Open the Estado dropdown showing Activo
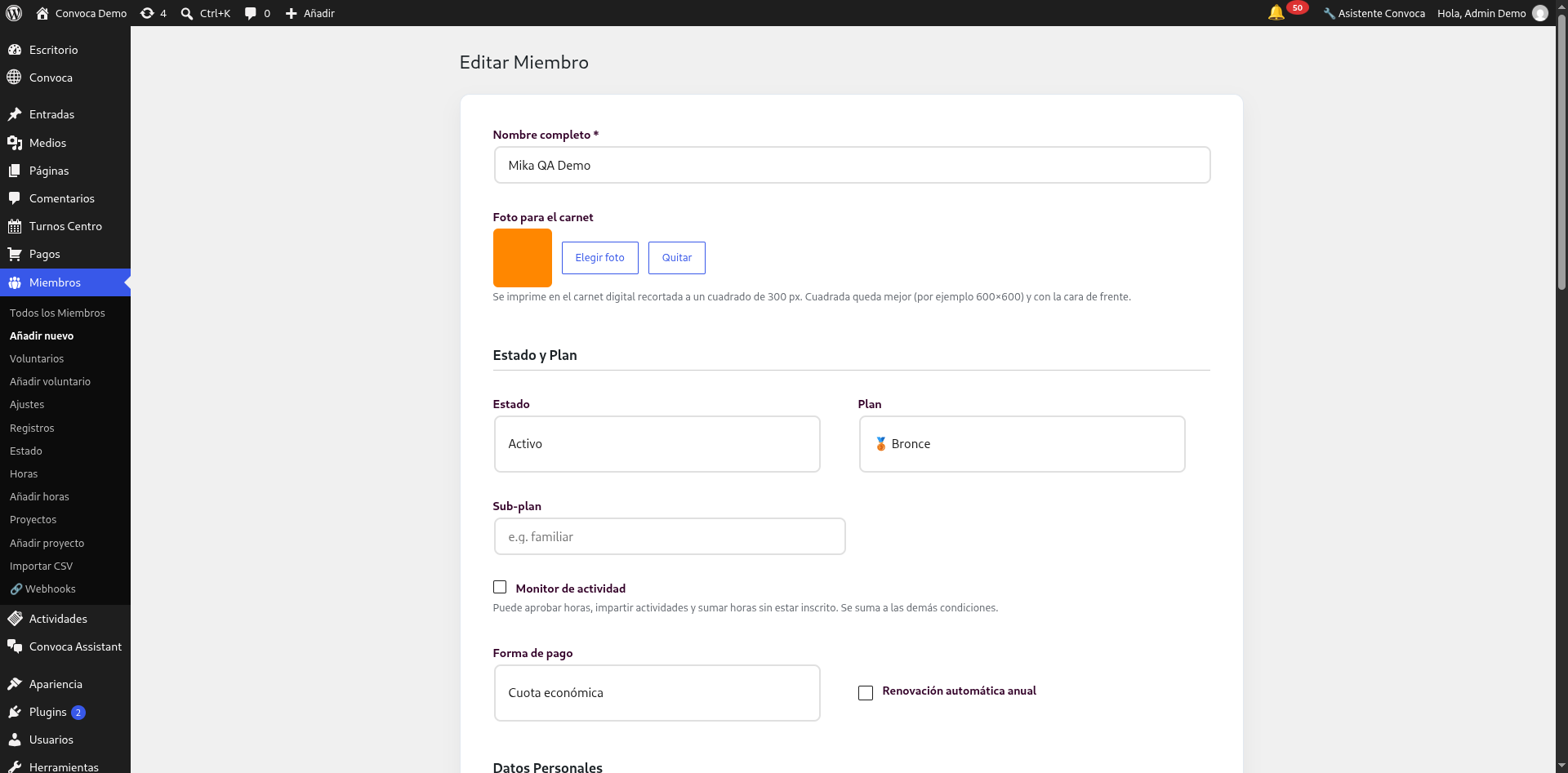 tap(657, 444)
